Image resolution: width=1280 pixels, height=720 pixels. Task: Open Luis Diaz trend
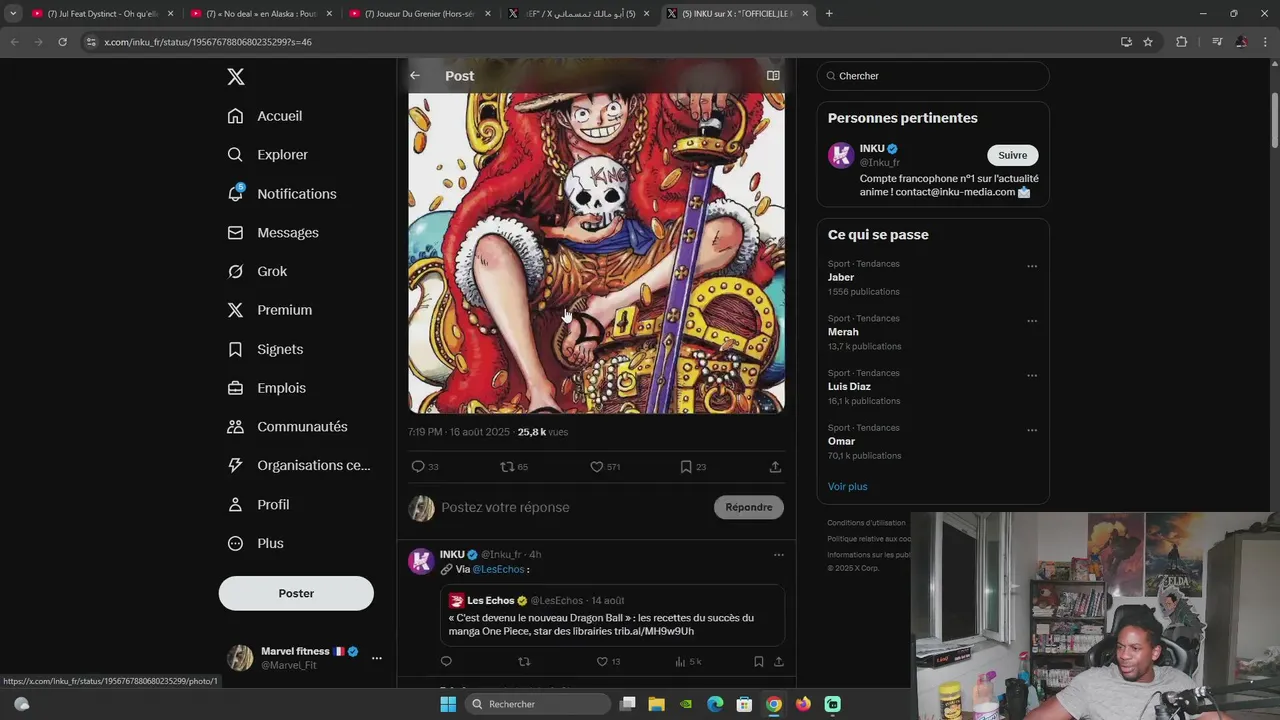[x=849, y=387]
